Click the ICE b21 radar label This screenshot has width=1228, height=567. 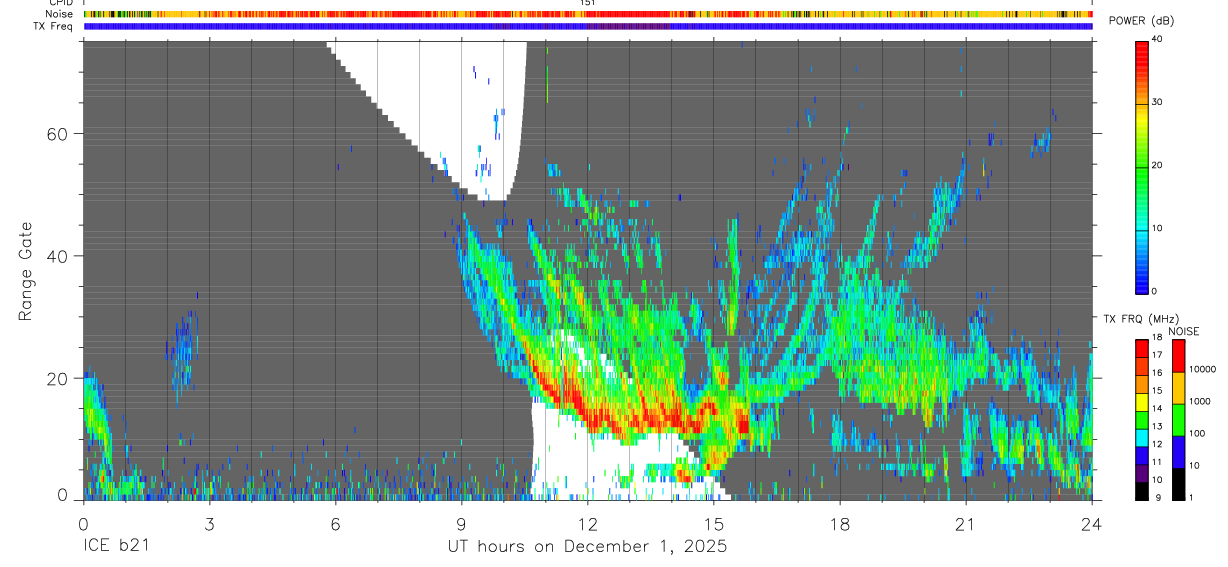coord(117,547)
